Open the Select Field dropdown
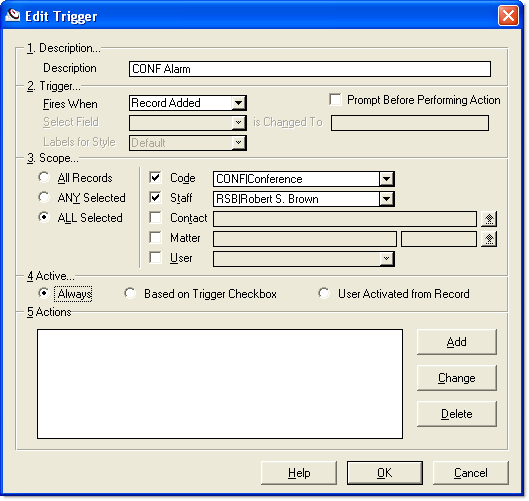The height and width of the screenshot is (501, 529). 239,123
